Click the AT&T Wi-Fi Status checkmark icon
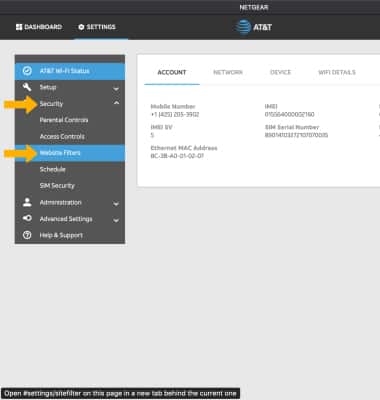This screenshot has height=400, width=380. (27, 71)
